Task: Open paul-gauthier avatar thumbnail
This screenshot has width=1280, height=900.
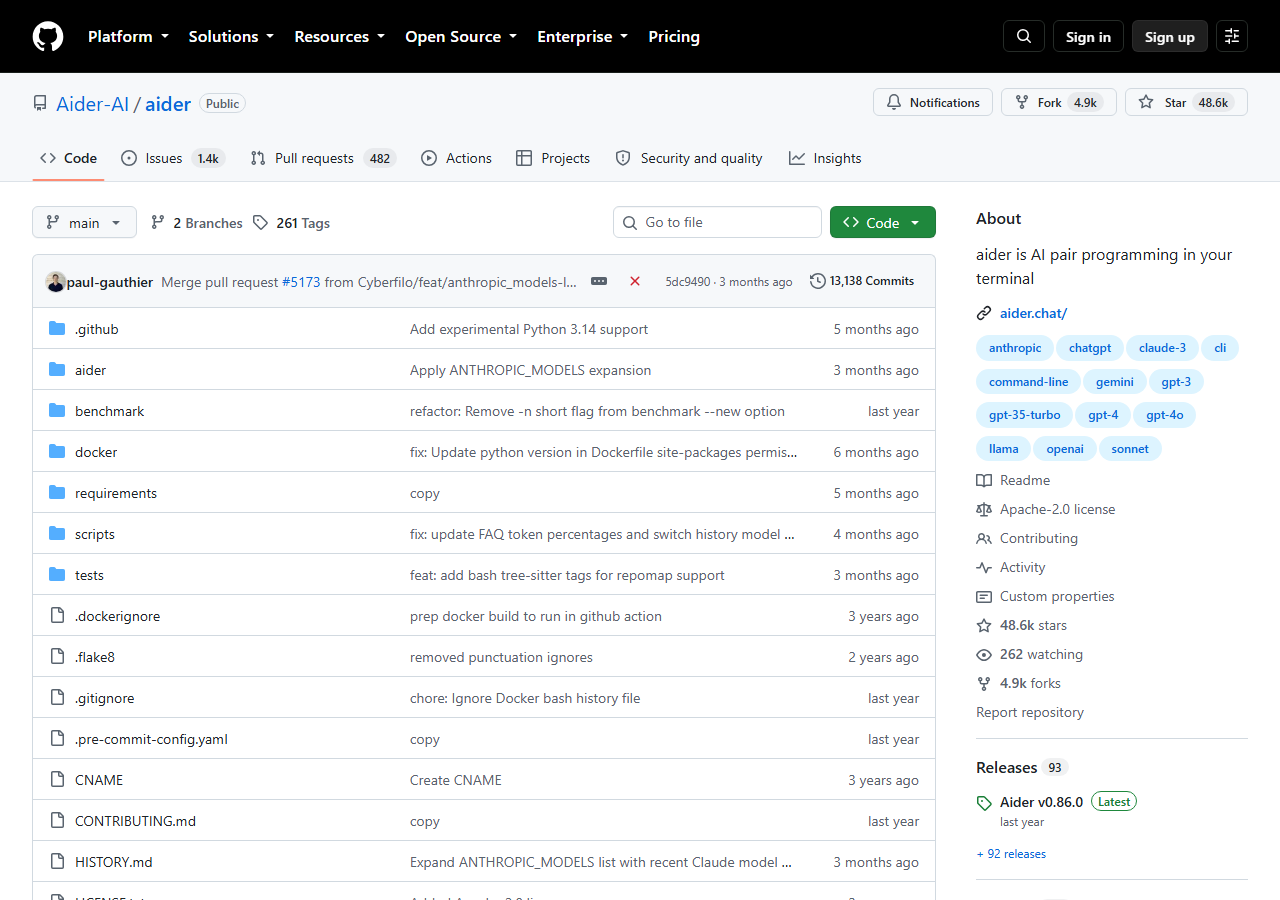Action: [56, 282]
